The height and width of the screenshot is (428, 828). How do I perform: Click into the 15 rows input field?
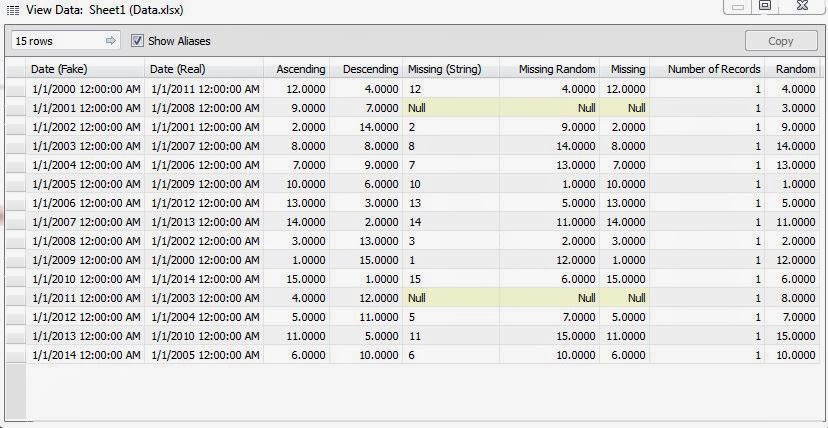pyautogui.click(x=58, y=41)
